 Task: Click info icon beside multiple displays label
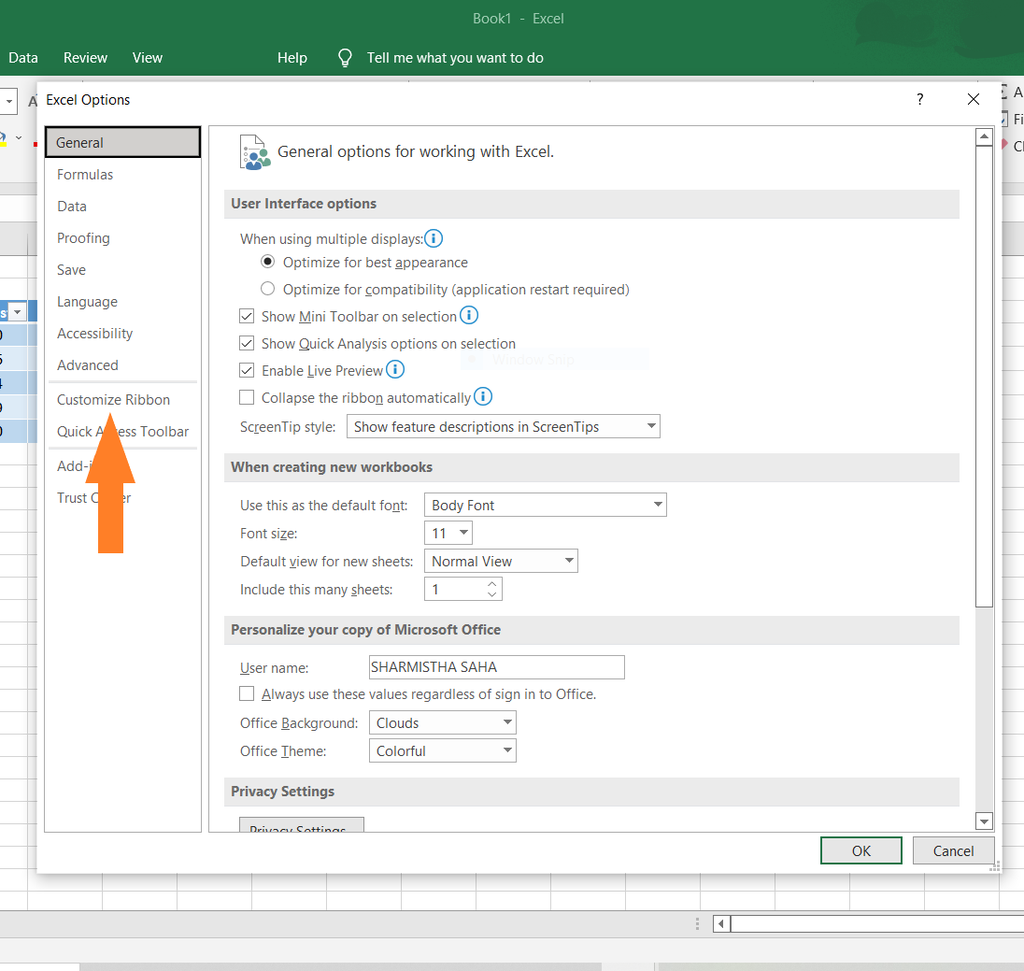[x=433, y=239]
